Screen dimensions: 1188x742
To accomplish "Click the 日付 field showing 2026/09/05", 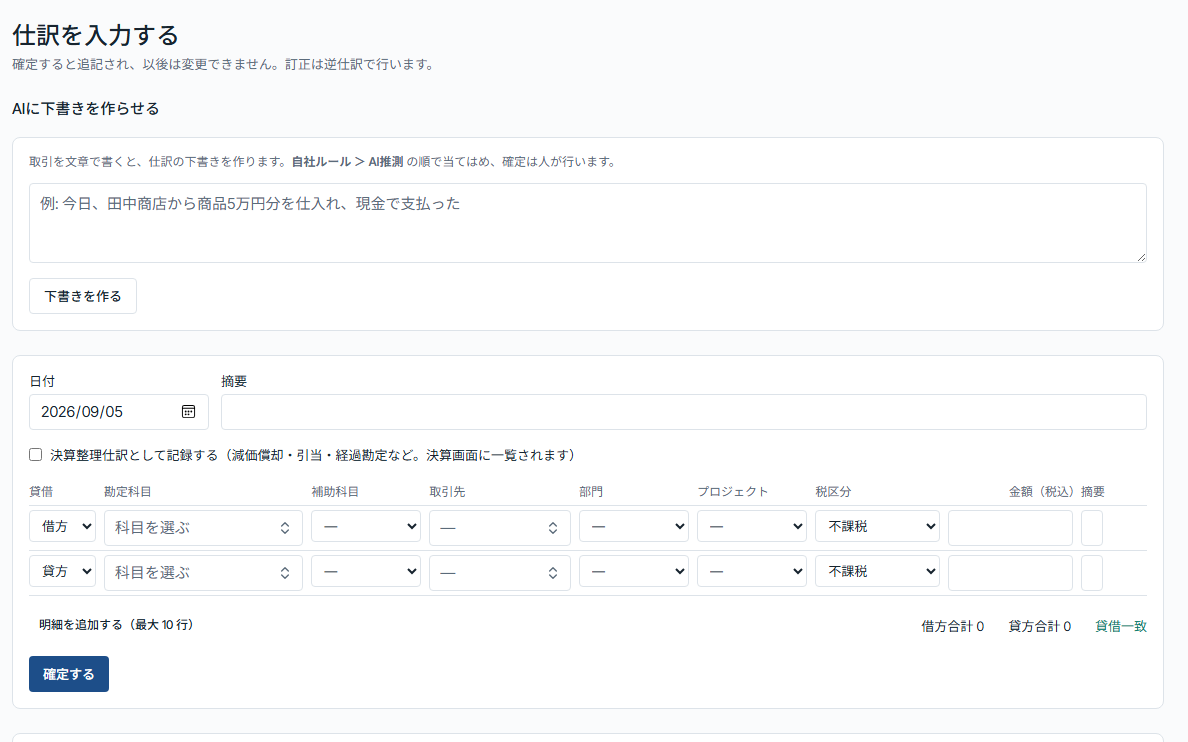I will tap(119, 412).
